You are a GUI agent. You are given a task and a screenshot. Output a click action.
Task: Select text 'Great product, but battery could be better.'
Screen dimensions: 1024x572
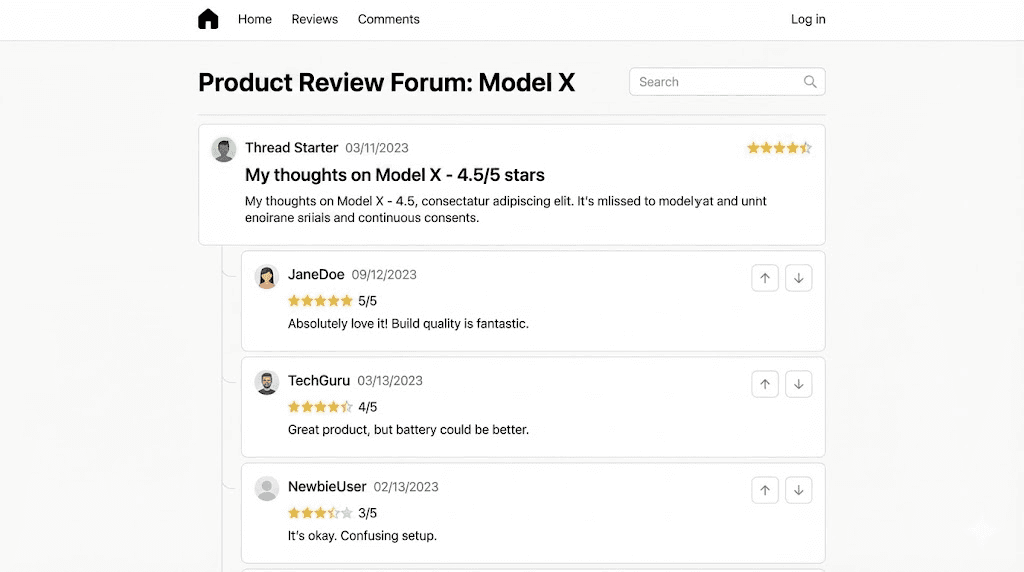[408, 430]
